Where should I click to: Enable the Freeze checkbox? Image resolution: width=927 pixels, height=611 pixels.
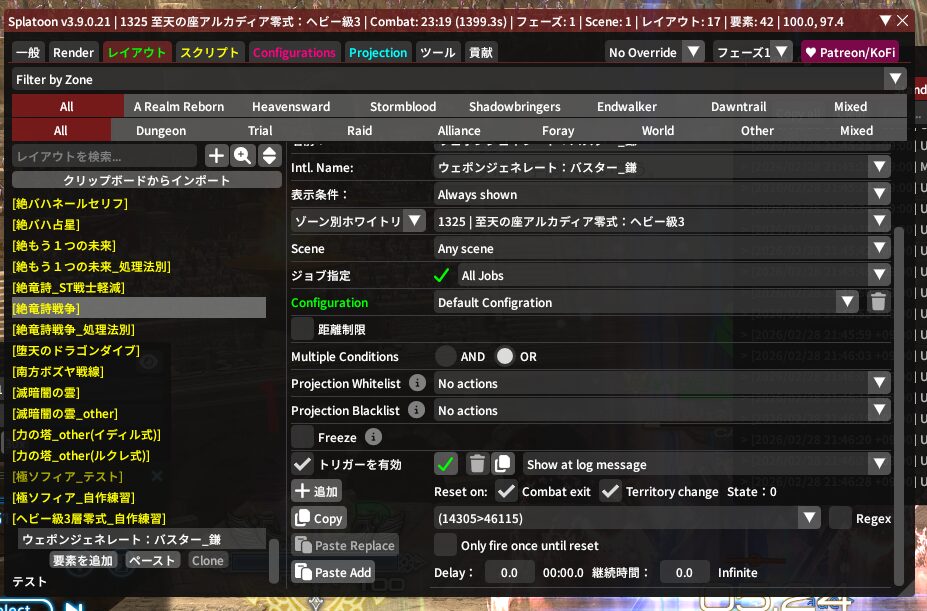point(302,437)
